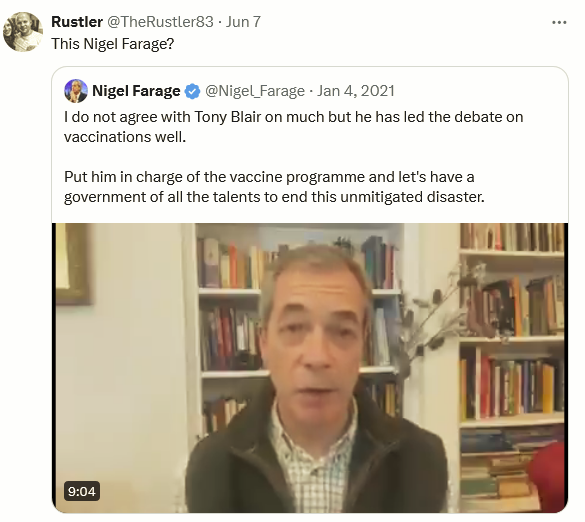Click the "Put him in charge" line

(269, 176)
